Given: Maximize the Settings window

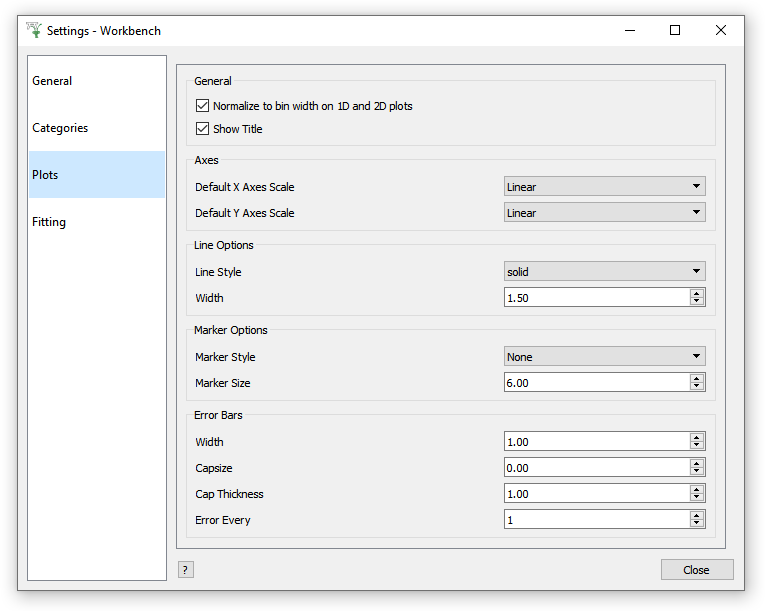Looking at the screenshot, I should (x=675, y=30).
